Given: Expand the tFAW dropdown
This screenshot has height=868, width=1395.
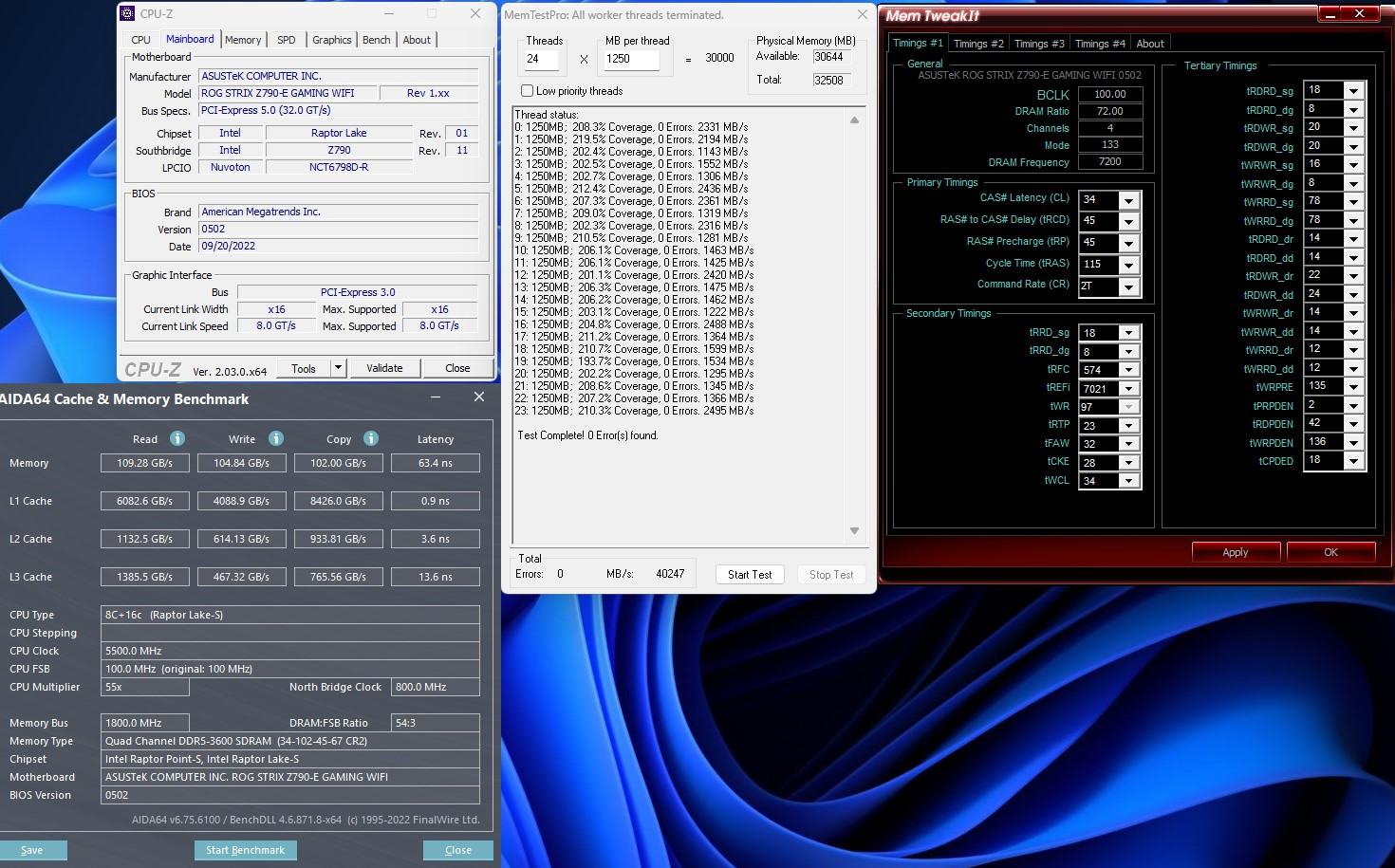Looking at the screenshot, I should coord(1128,444).
